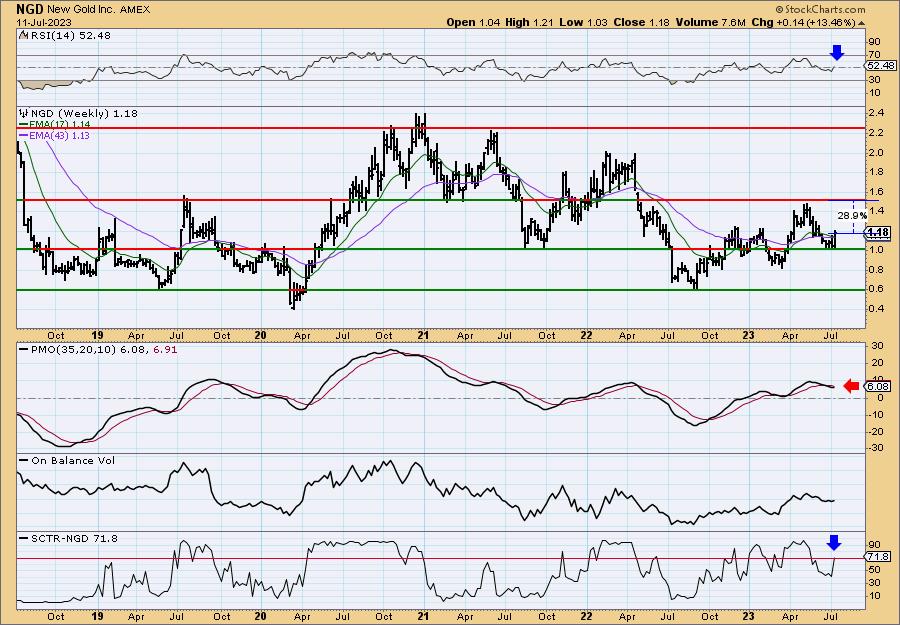
Task: Click the 'Chg +0.14 (+13.46%)' change value
Action: pyautogui.click(x=804, y=22)
